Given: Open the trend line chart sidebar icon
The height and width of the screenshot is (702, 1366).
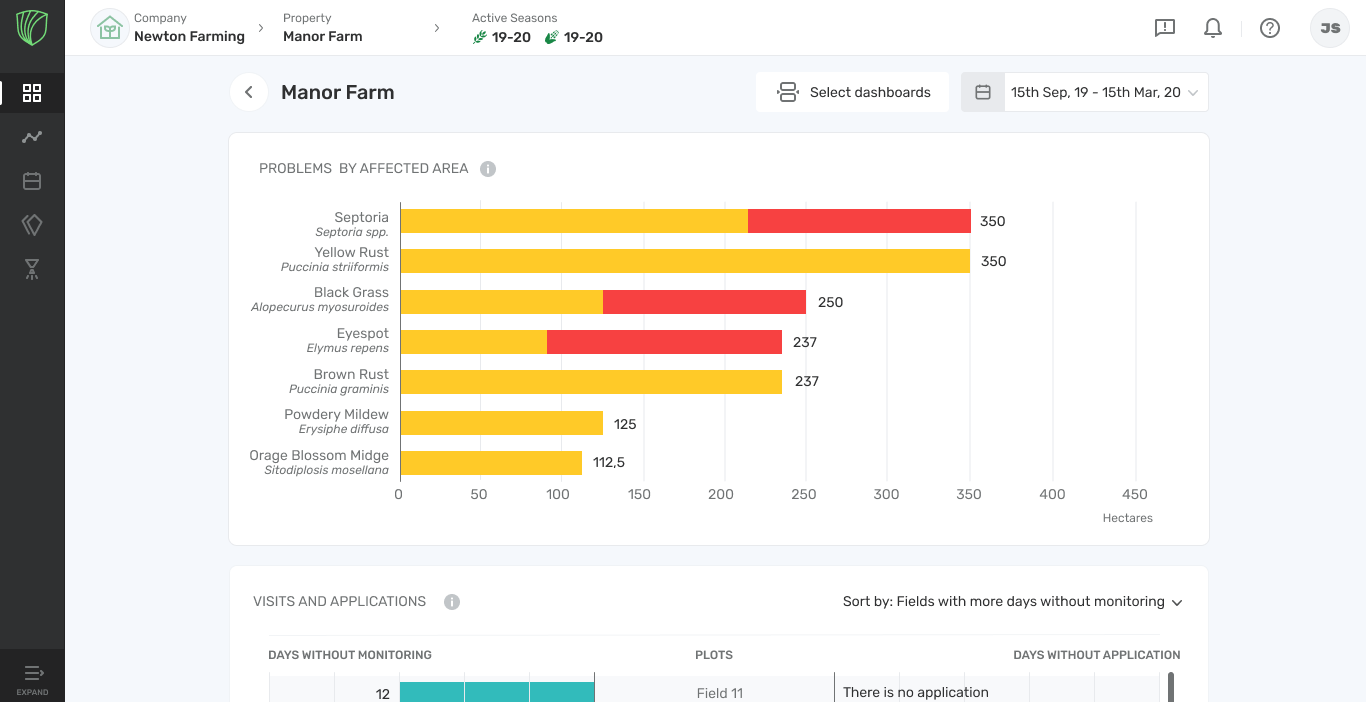Looking at the screenshot, I should pyautogui.click(x=32, y=137).
